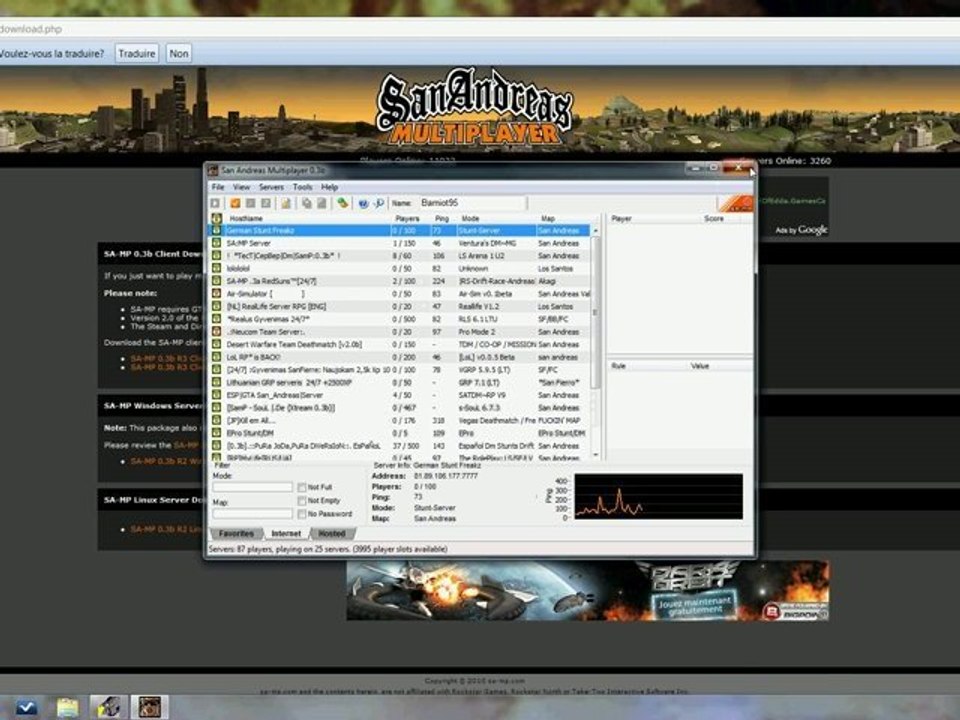Enable the No Password filter checkbox
This screenshot has height=720, width=960.
click(x=302, y=514)
